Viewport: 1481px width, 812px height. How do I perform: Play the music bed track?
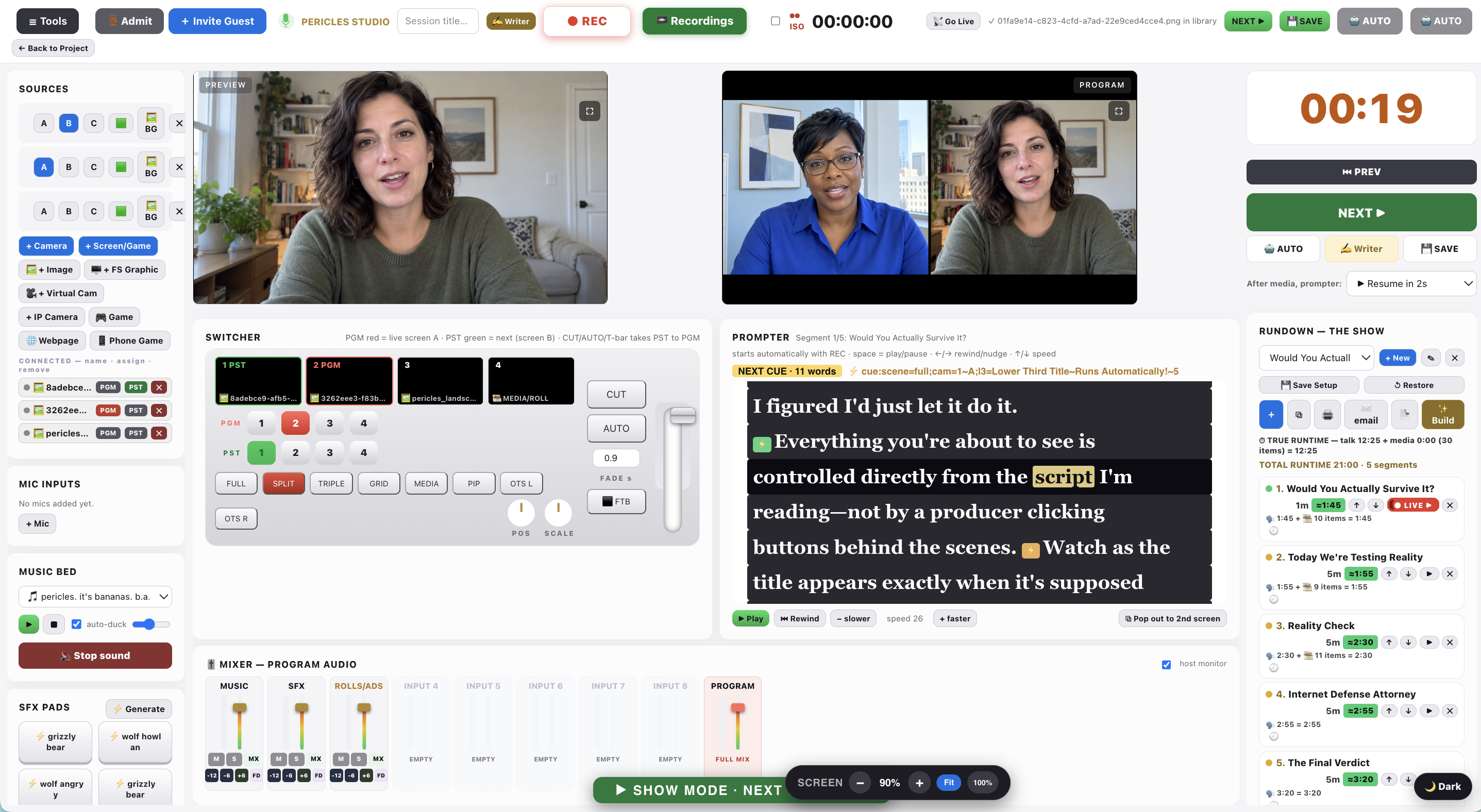point(29,624)
